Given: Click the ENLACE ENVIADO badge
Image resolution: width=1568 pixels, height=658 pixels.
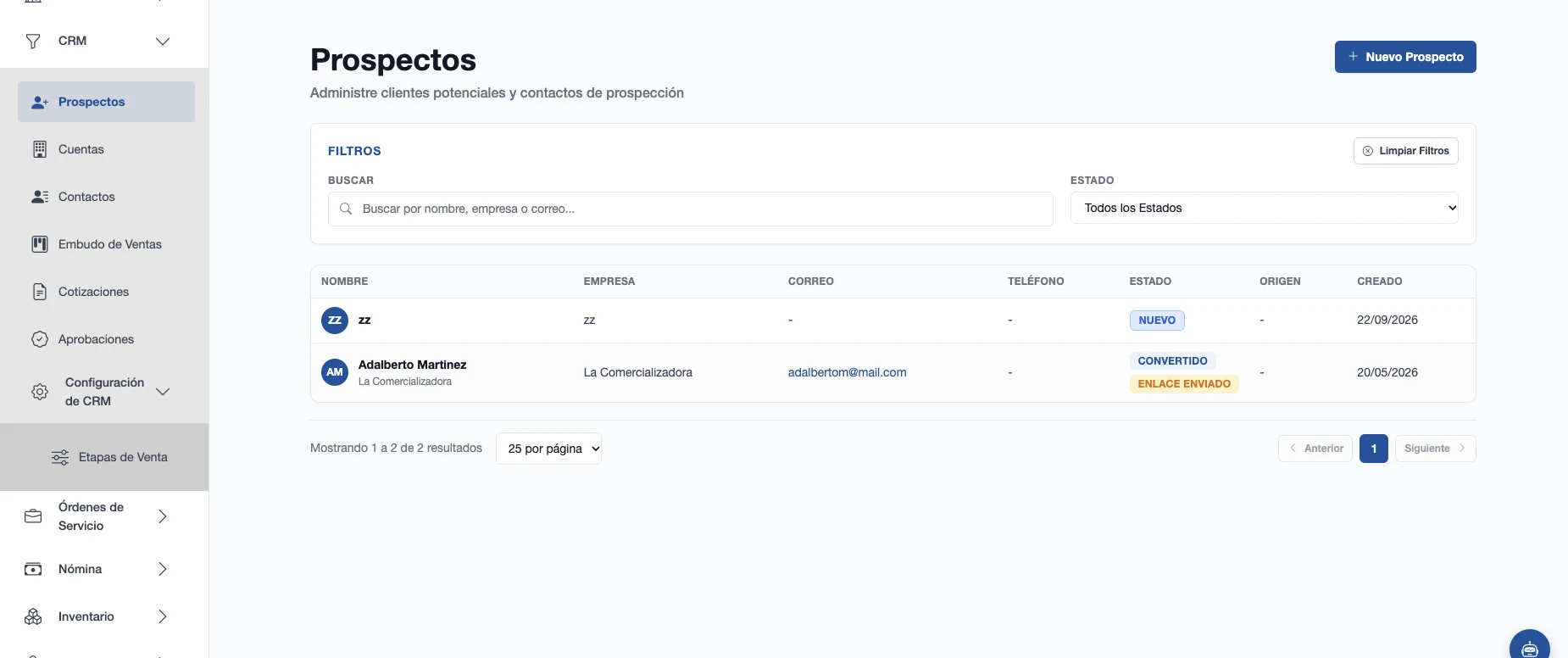Looking at the screenshot, I should [1184, 384].
